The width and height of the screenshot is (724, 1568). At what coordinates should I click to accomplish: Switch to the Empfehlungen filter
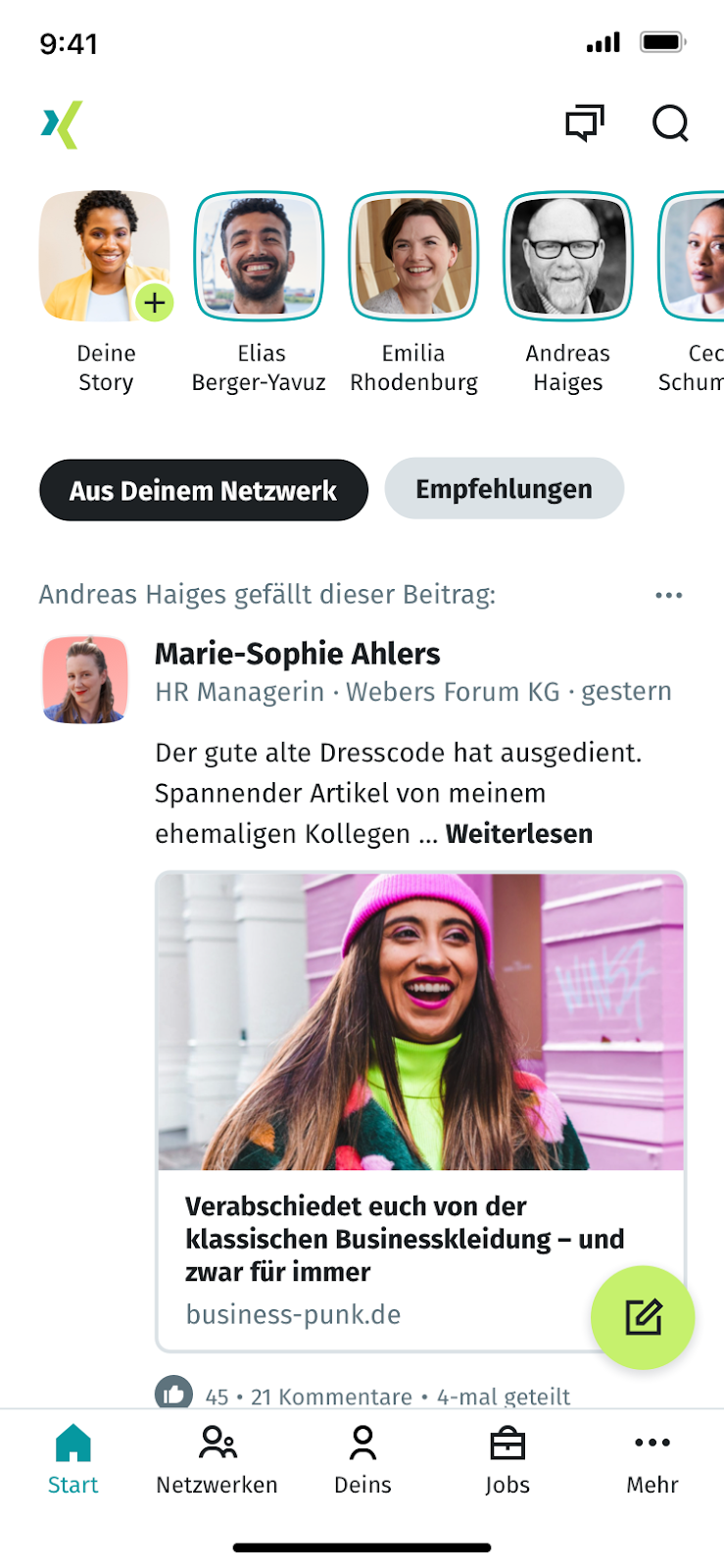click(x=504, y=489)
